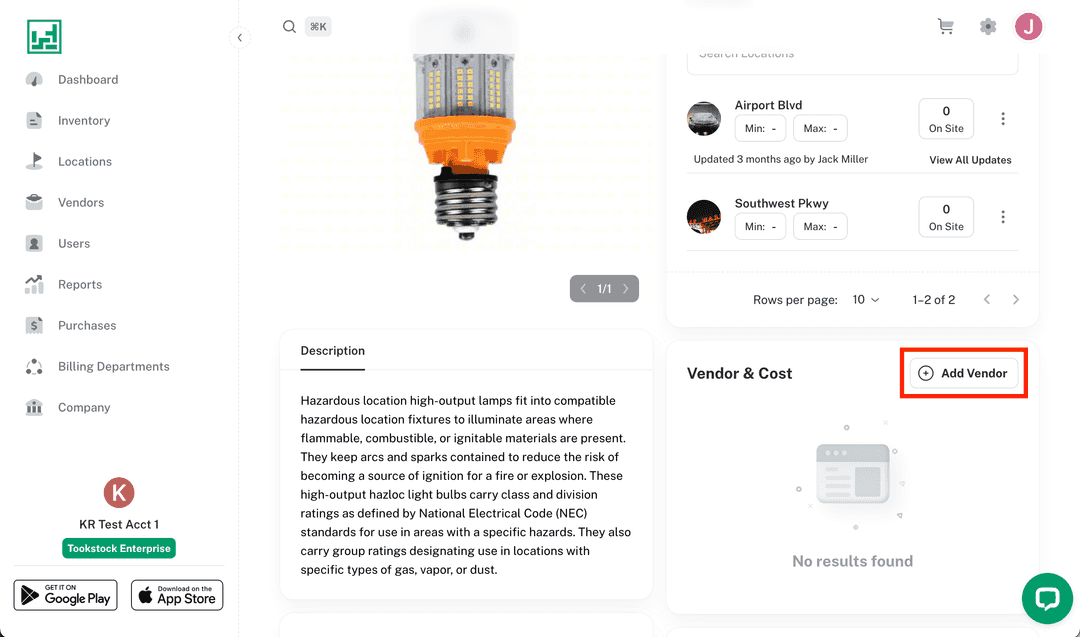The width and height of the screenshot is (1080, 637).
Task: Open the Reports chart icon
Action: (35, 284)
